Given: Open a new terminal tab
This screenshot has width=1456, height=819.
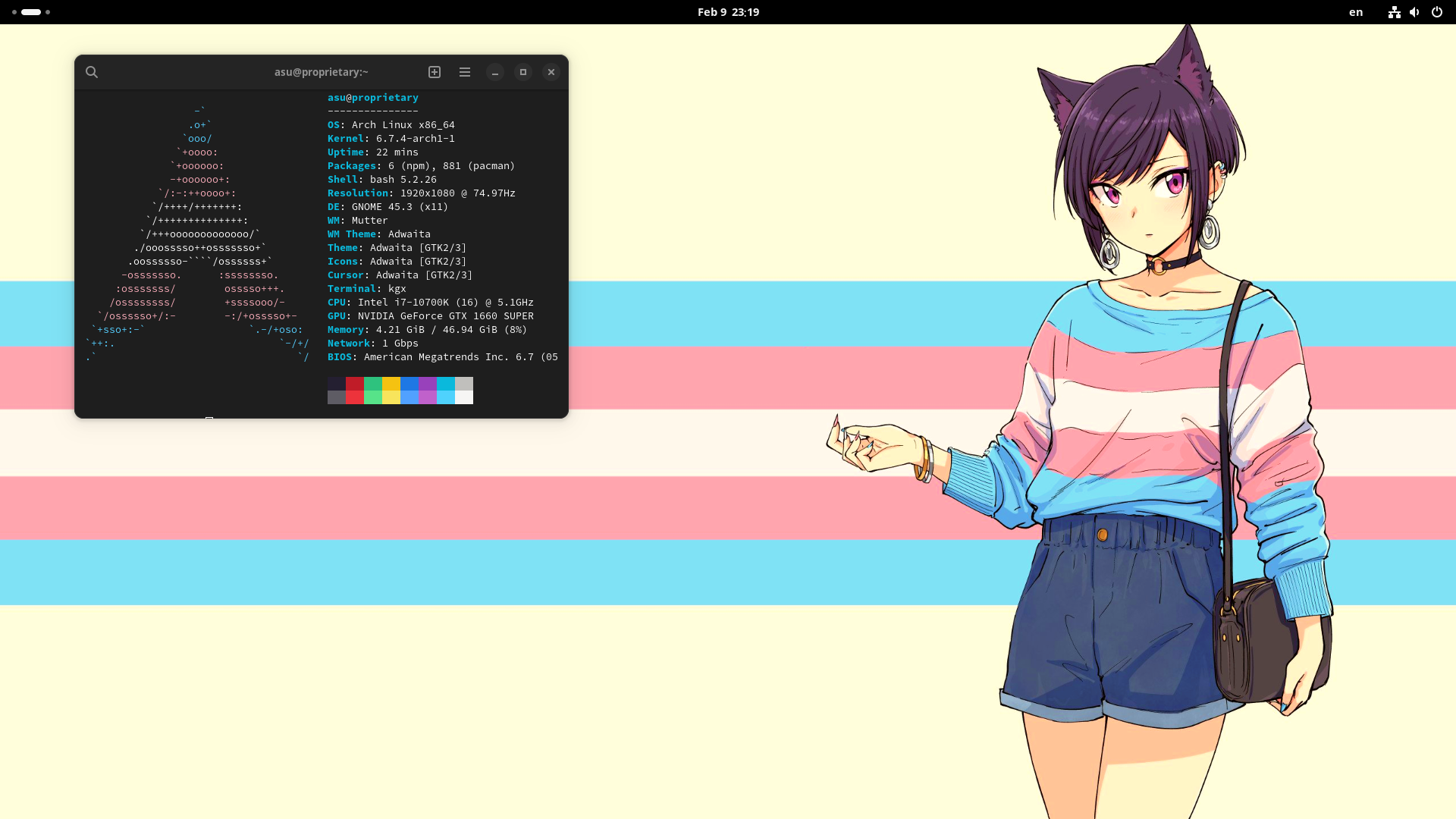Looking at the screenshot, I should (x=435, y=72).
